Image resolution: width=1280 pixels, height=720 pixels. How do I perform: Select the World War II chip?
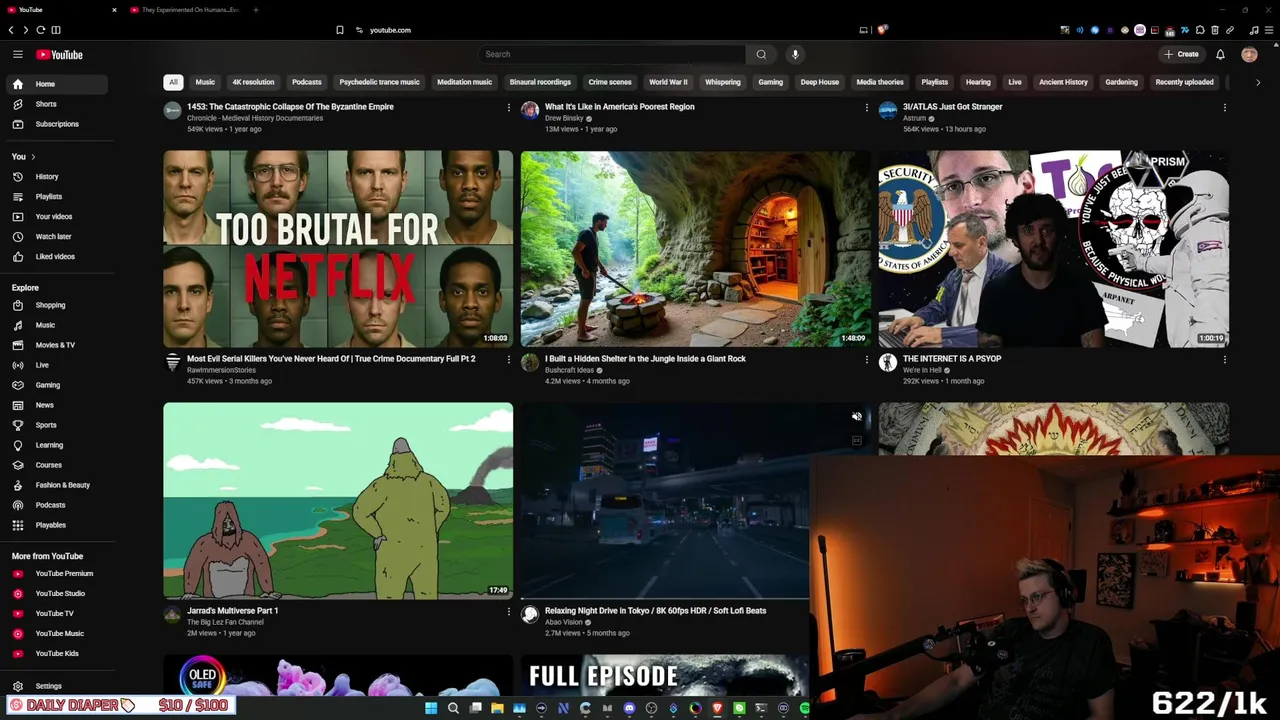tap(668, 82)
